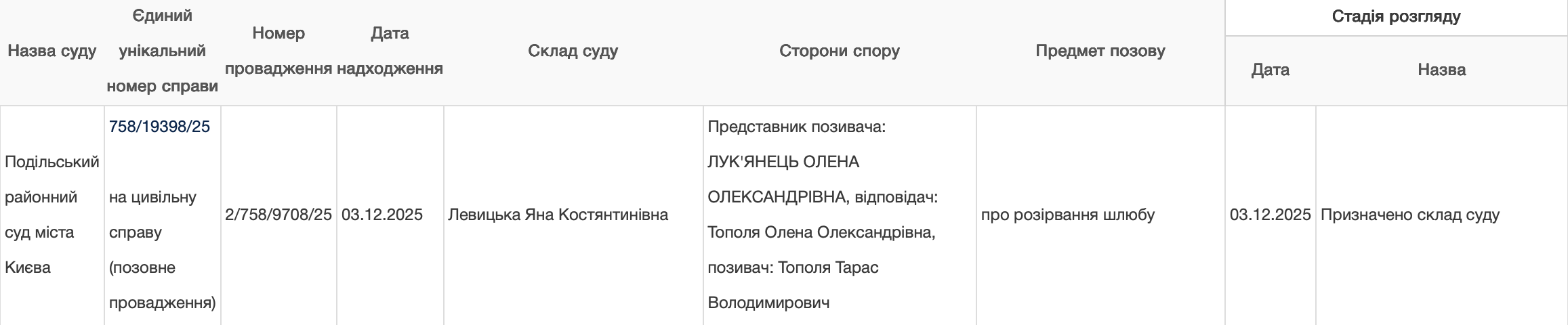Click the 'Дата' sub-header under Стадія розгляду
The width and height of the screenshot is (1568, 325).
(x=1270, y=70)
